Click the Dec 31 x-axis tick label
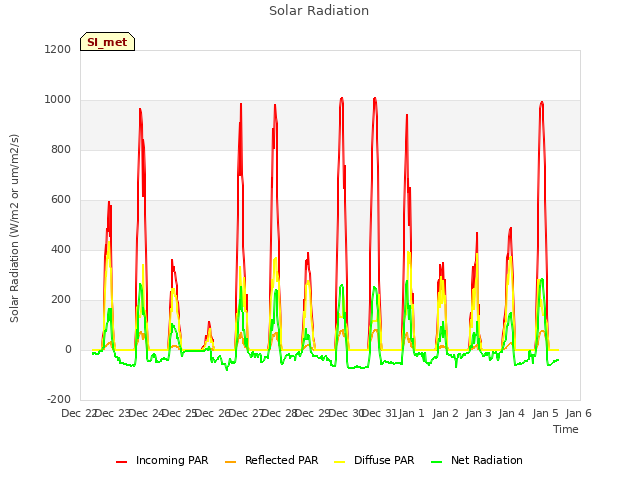Image resolution: width=640 pixels, height=480 pixels. coord(379,413)
